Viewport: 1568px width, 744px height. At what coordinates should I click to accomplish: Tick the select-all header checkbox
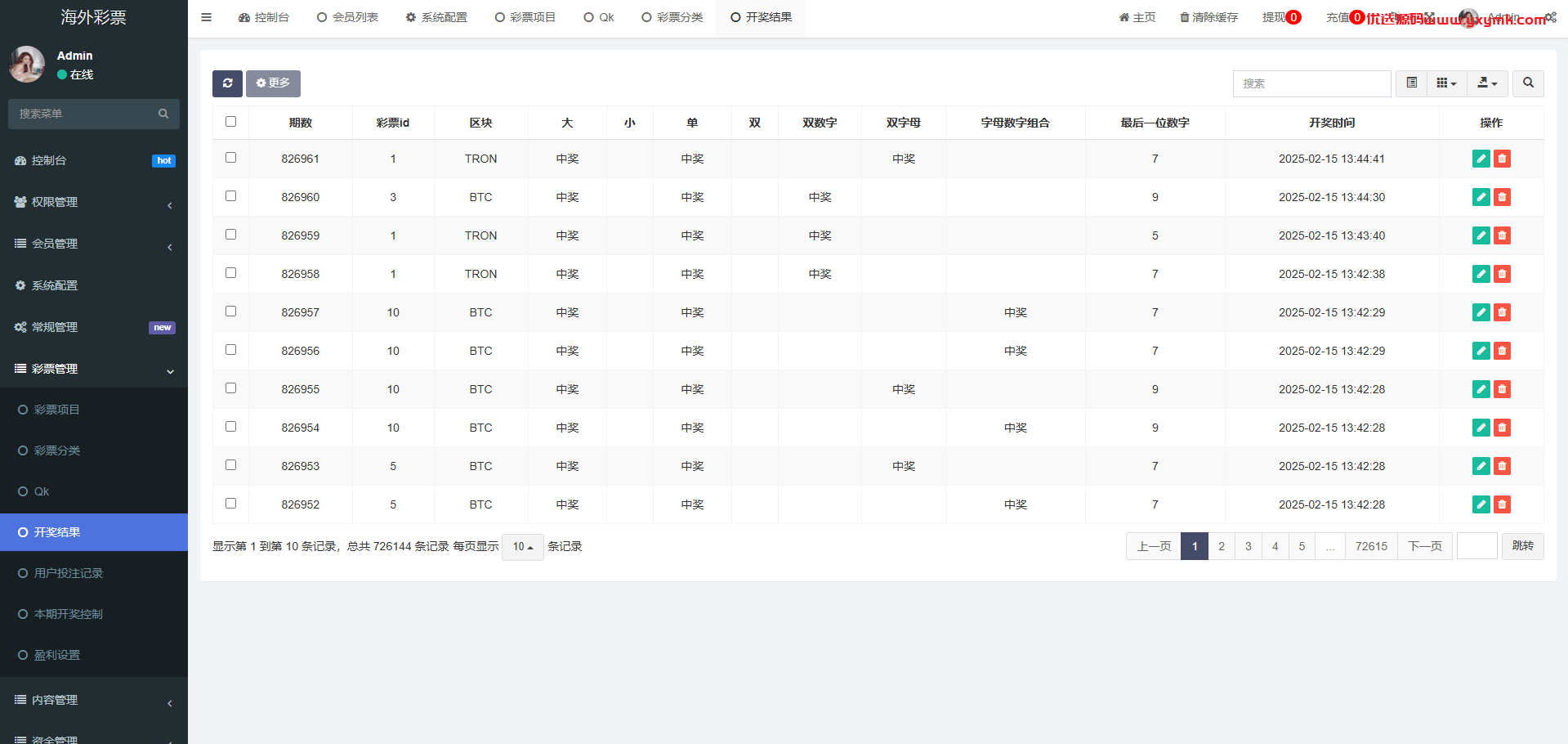230,122
